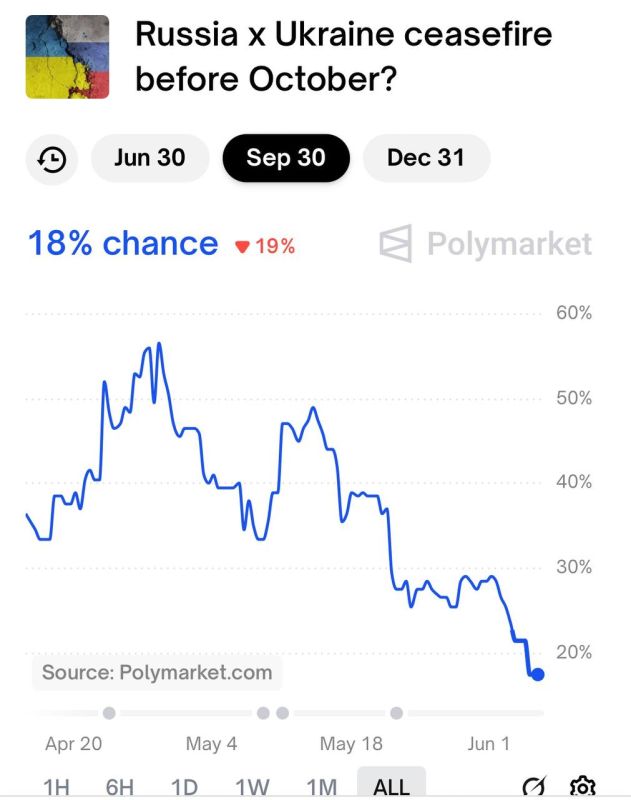Click the 18% chance text
The height and width of the screenshot is (800, 631).
click(123, 244)
